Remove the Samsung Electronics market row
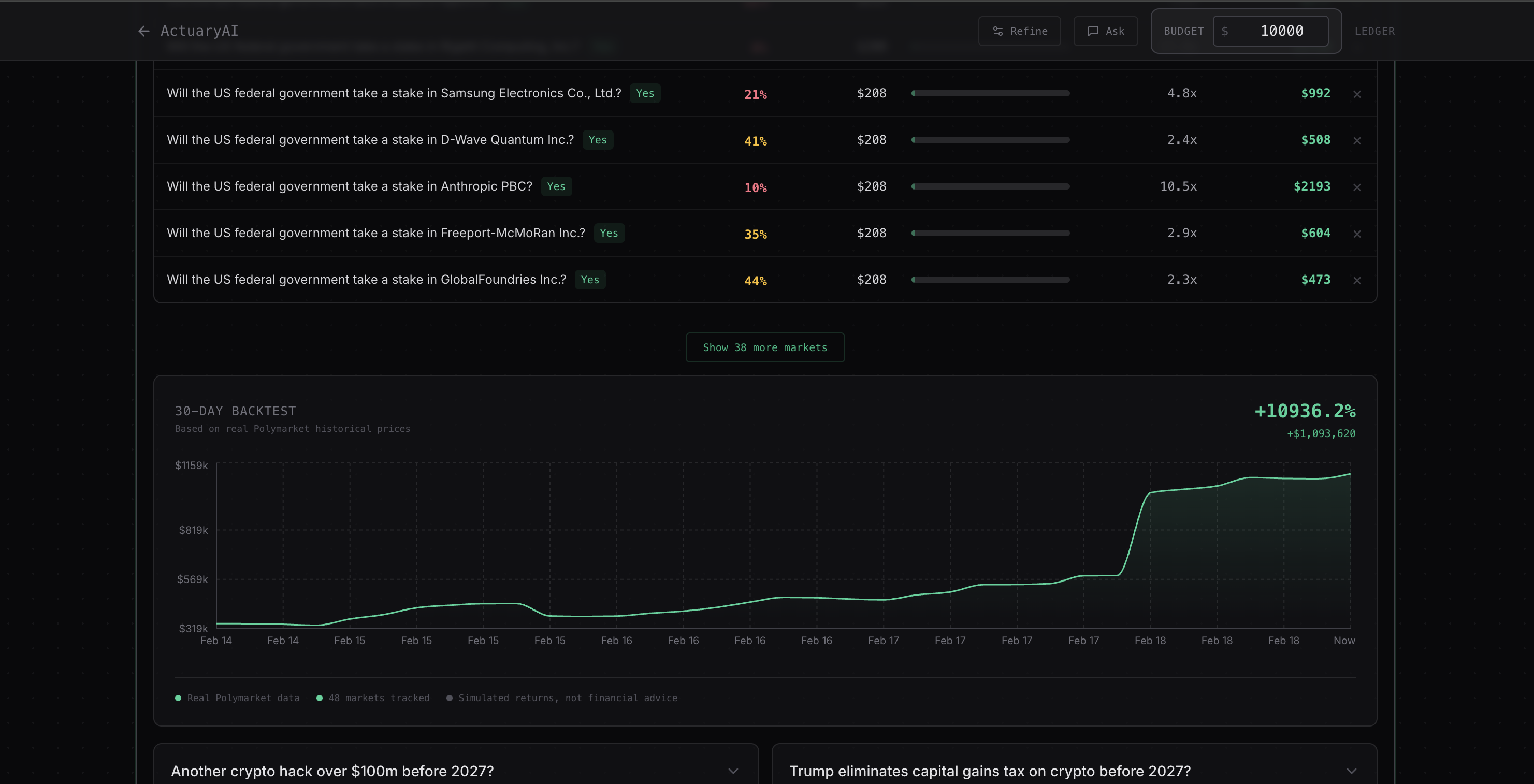The height and width of the screenshot is (784, 1534). (x=1356, y=94)
